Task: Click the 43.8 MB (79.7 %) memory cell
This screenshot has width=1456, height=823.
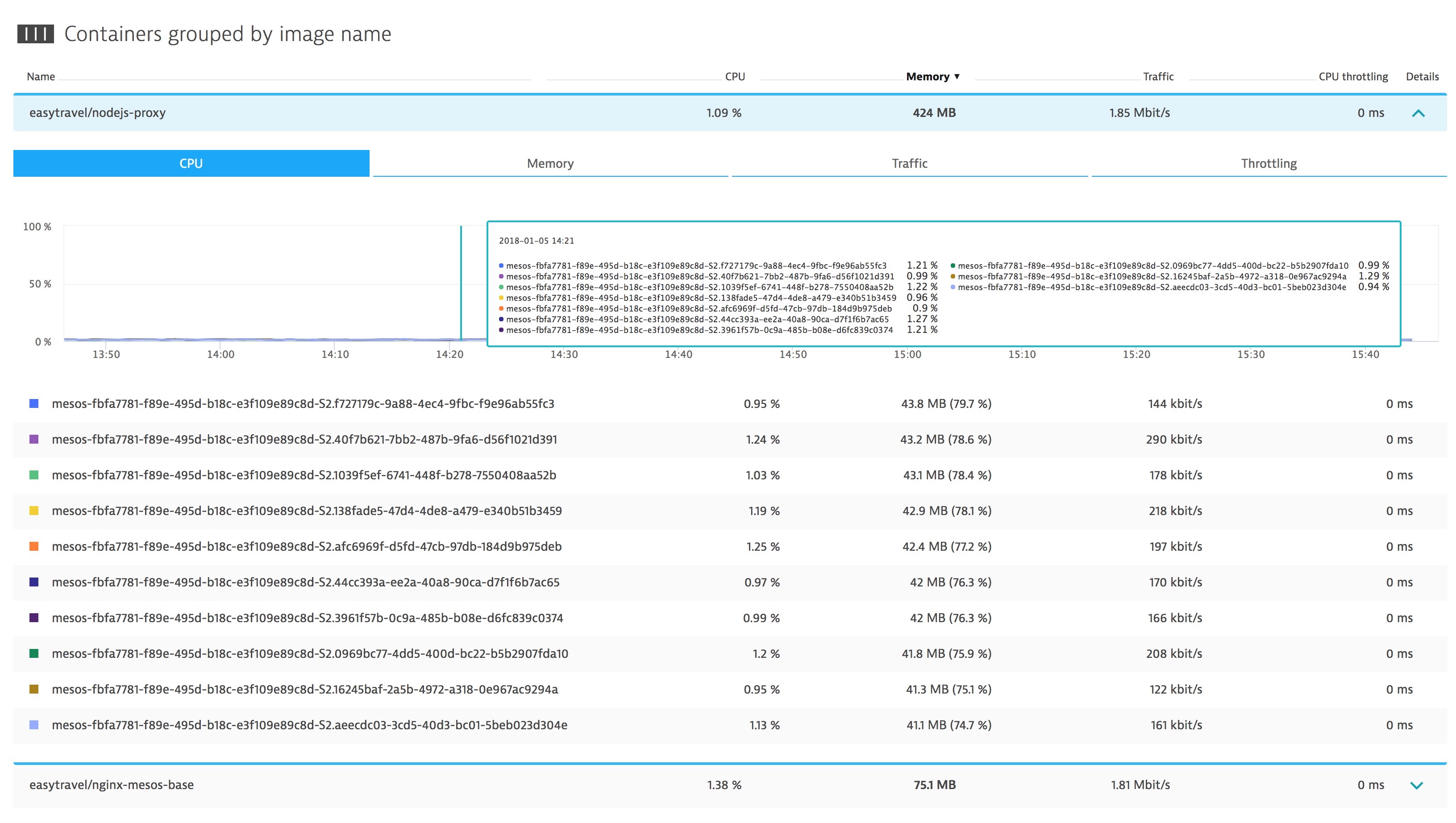Action: [946, 403]
